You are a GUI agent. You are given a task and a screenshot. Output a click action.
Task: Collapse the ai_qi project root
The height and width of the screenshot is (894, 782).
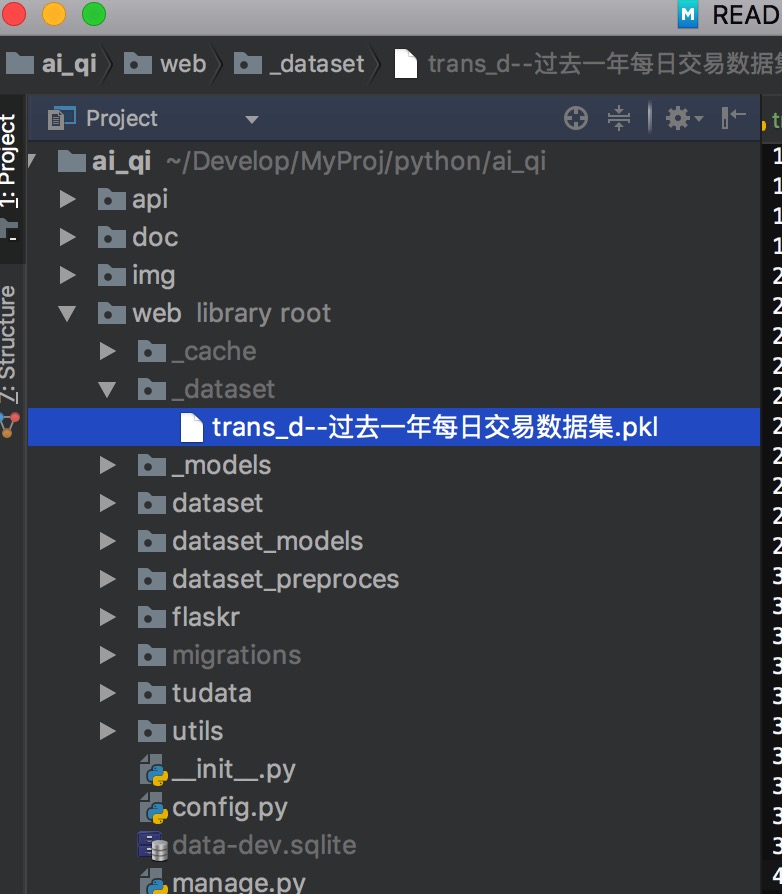point(32,161)
